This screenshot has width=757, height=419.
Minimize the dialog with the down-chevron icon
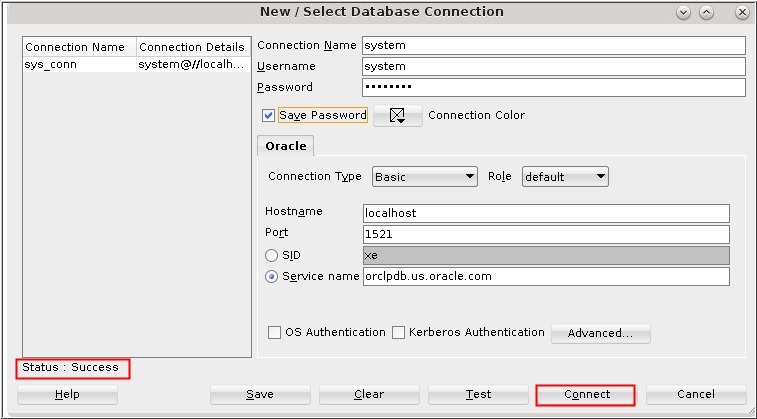tap(684, 13)
